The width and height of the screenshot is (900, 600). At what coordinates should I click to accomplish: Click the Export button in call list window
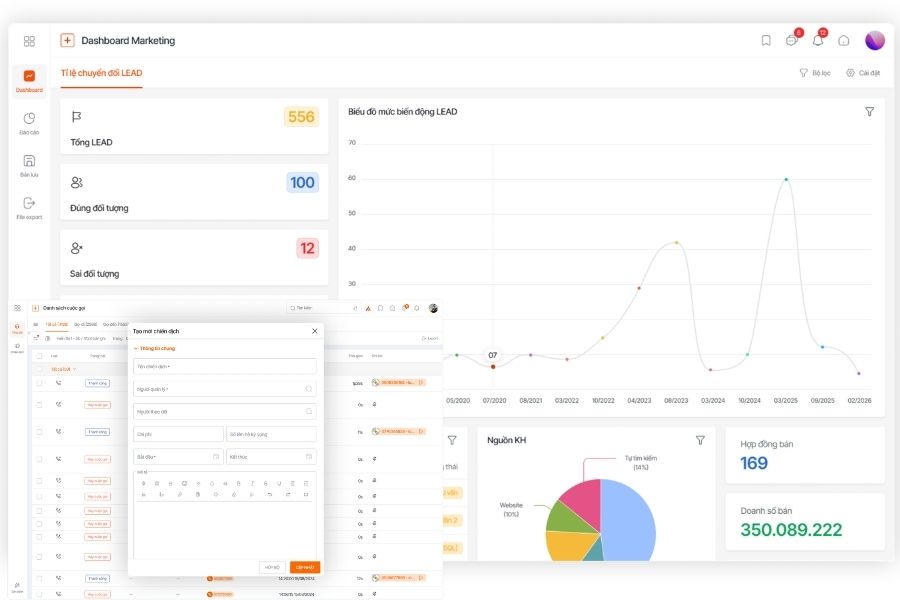coord(430,339)
